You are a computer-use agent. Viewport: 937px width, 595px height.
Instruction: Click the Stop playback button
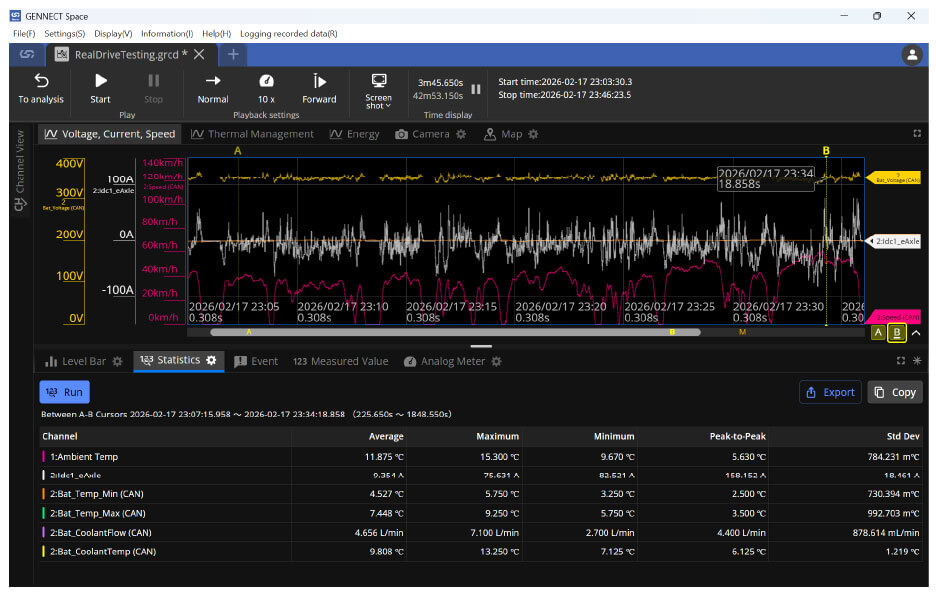pyautogui.click(x=154, y=88)
